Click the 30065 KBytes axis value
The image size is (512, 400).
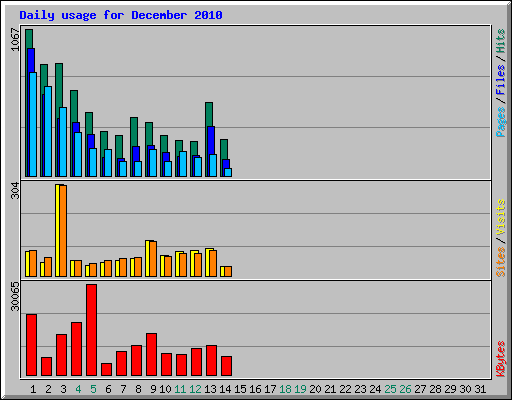click(x=15, y=296)
